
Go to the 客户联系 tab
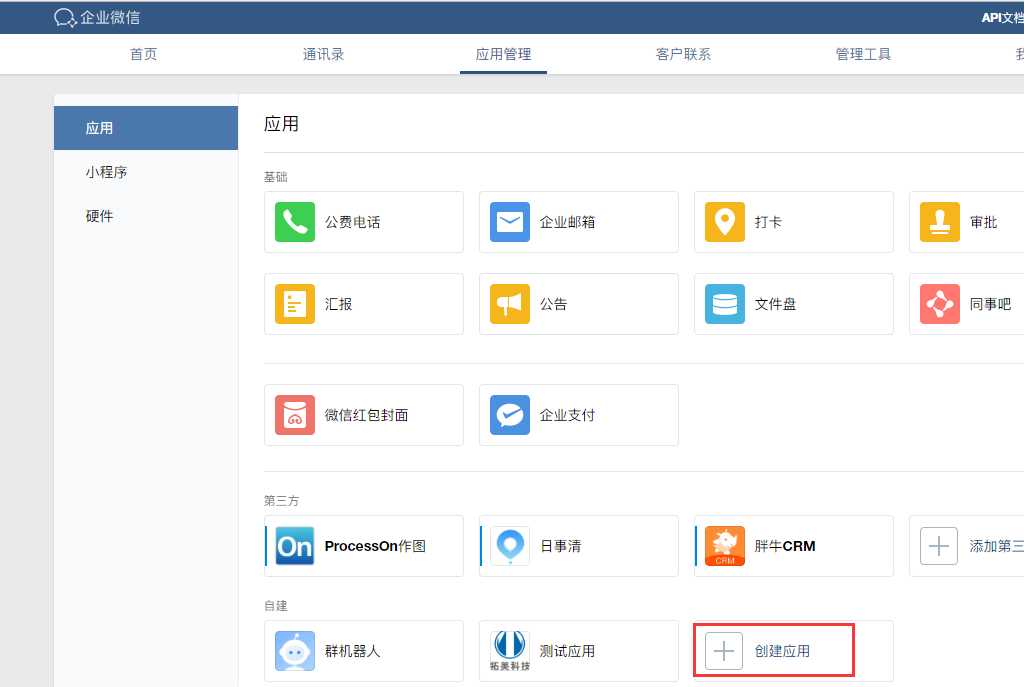pyautogui.click(x=683, y=54)
